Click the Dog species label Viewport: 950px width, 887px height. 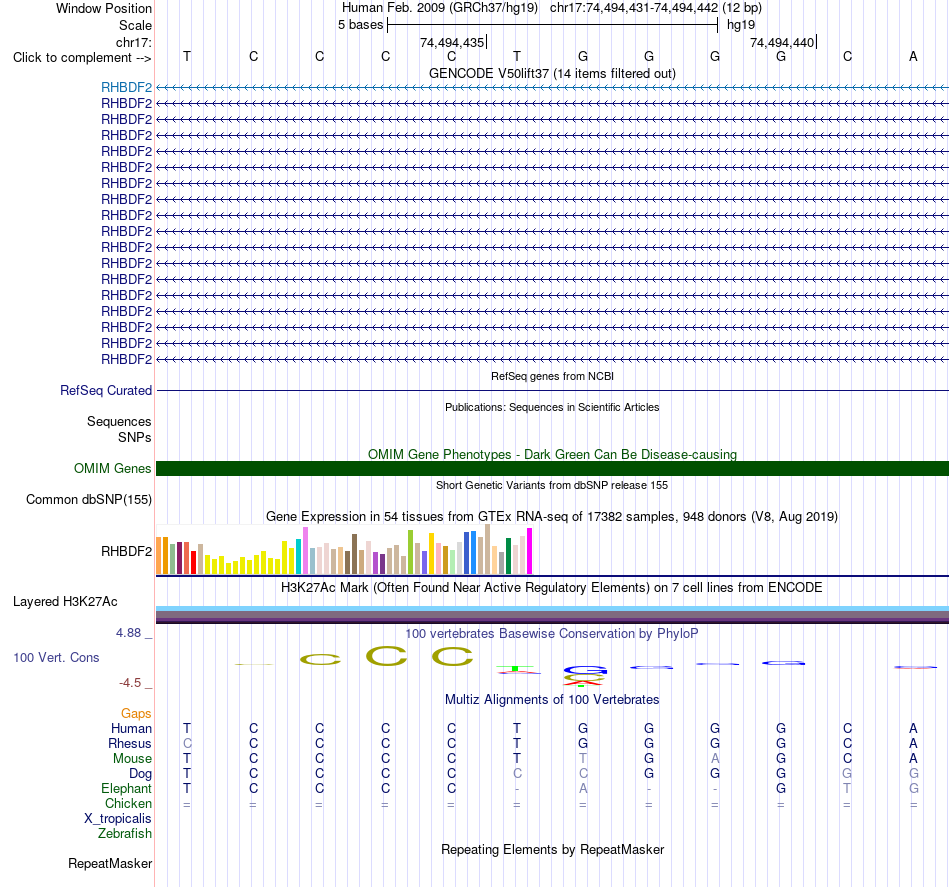tap(140, 774)
